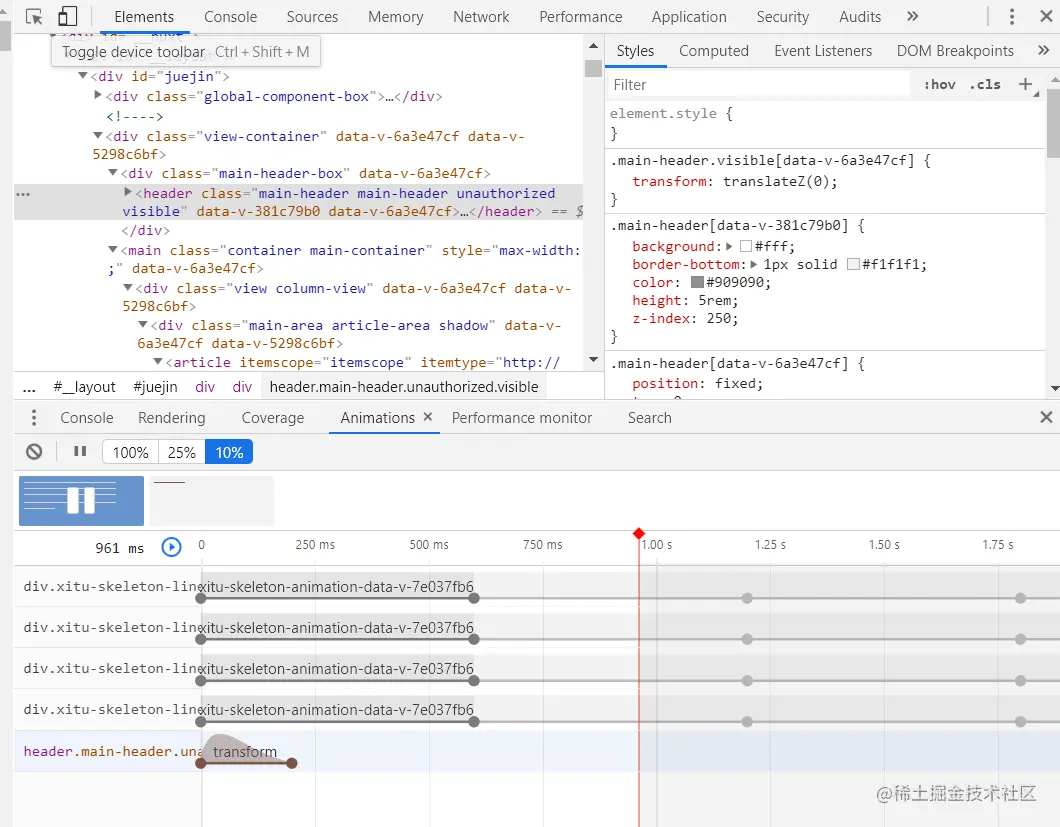Open the Application tab
Viewport: 1060px width, 827px height.
pyautogui.click(x=689, y=17)
